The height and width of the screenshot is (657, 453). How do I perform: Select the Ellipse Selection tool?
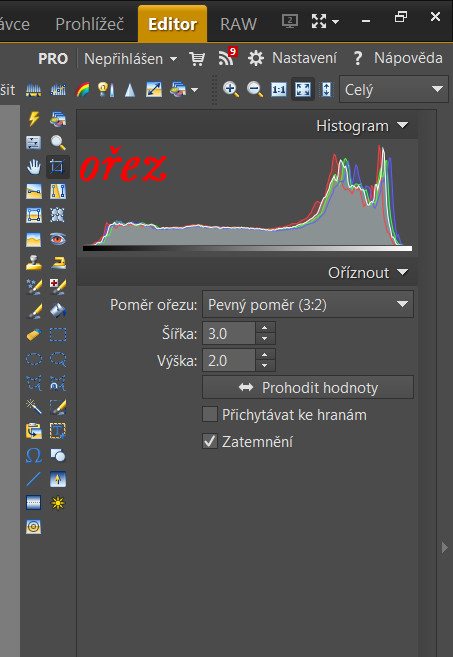click(34, 359)
